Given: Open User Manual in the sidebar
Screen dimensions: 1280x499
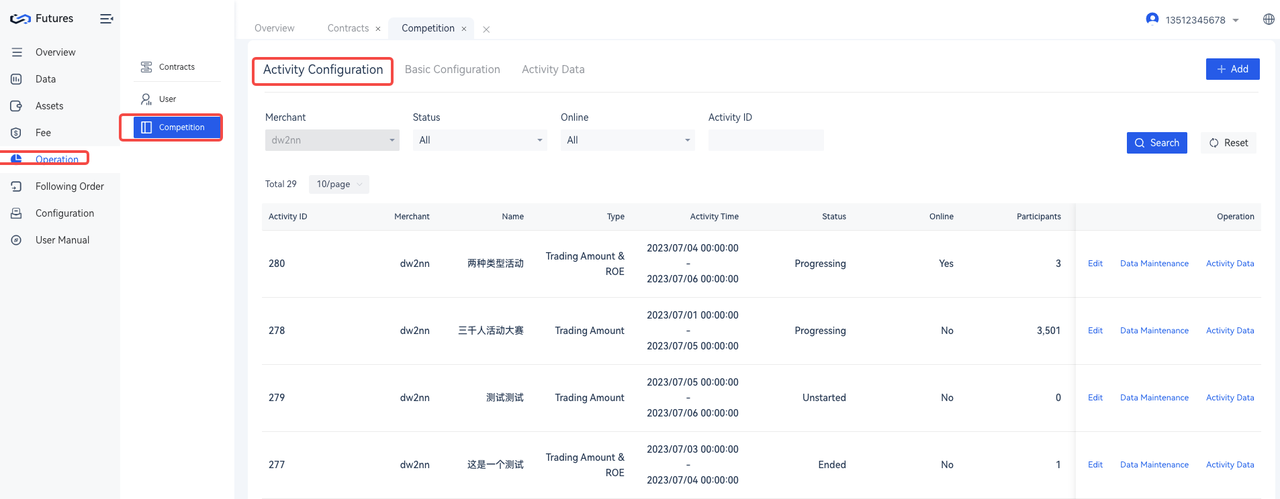Looking at the screenshot, I should 62,240.
